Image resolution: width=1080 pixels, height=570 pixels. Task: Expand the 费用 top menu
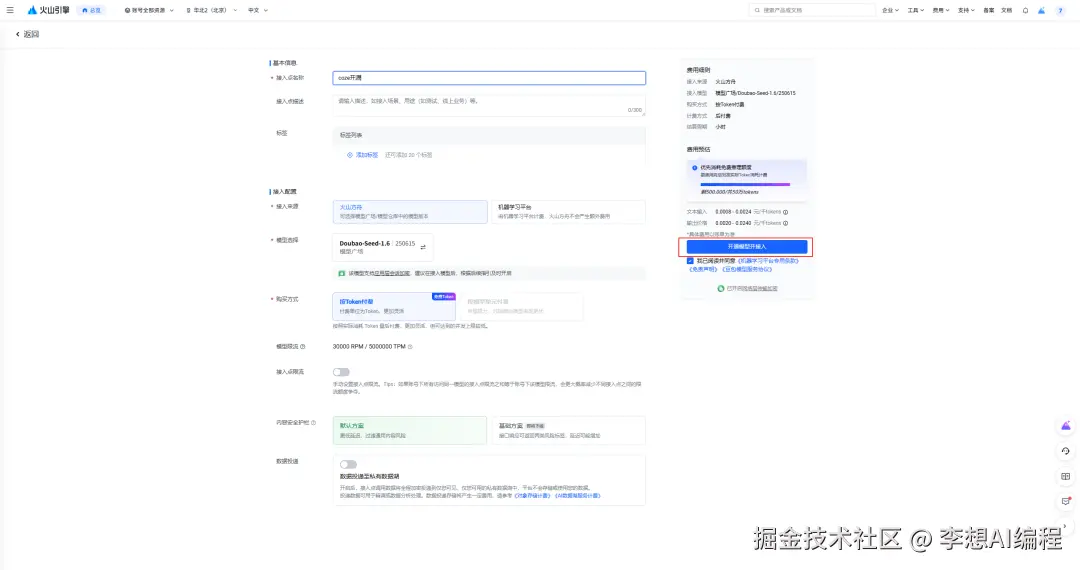(x=941, y=10)
